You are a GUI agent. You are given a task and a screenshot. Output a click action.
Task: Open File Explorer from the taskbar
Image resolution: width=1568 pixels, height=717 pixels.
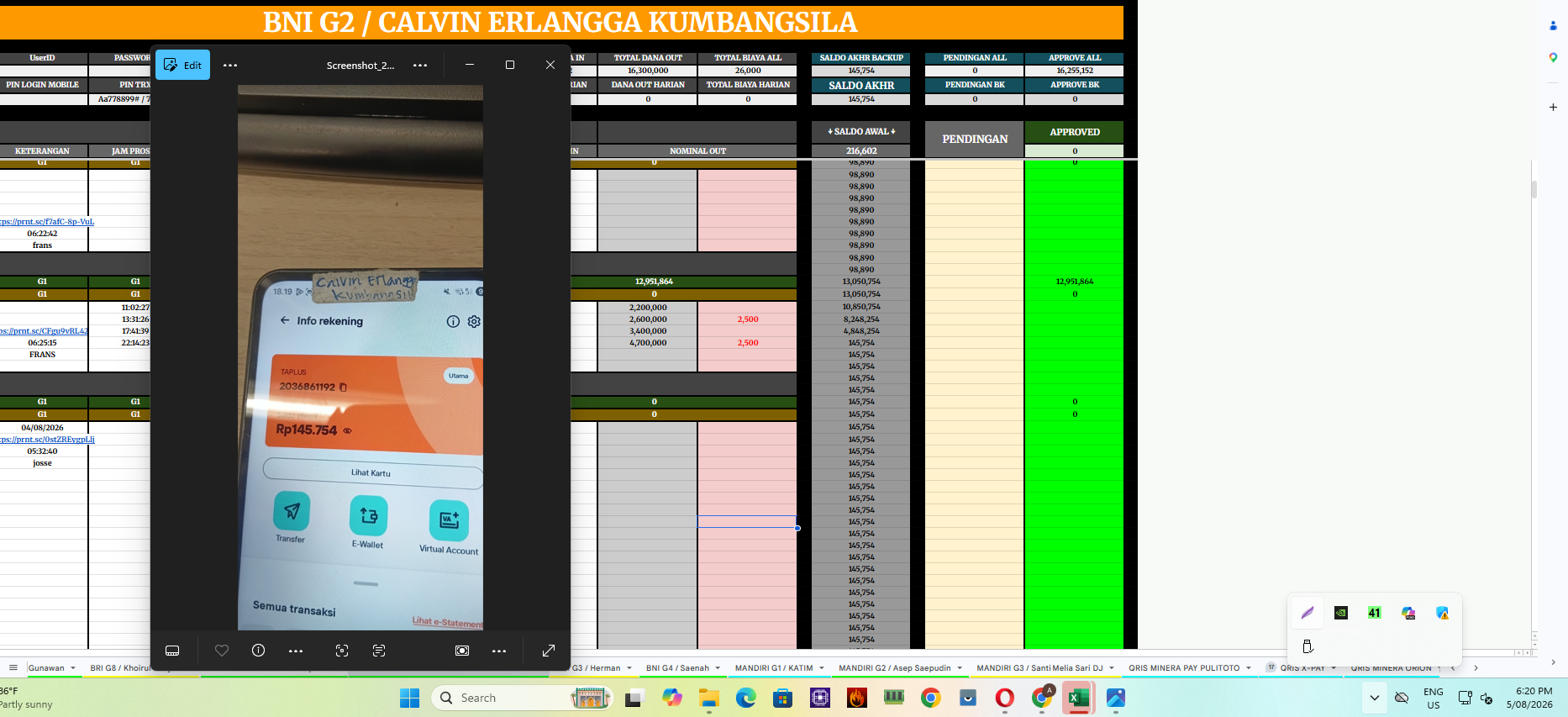coord(709,698)
